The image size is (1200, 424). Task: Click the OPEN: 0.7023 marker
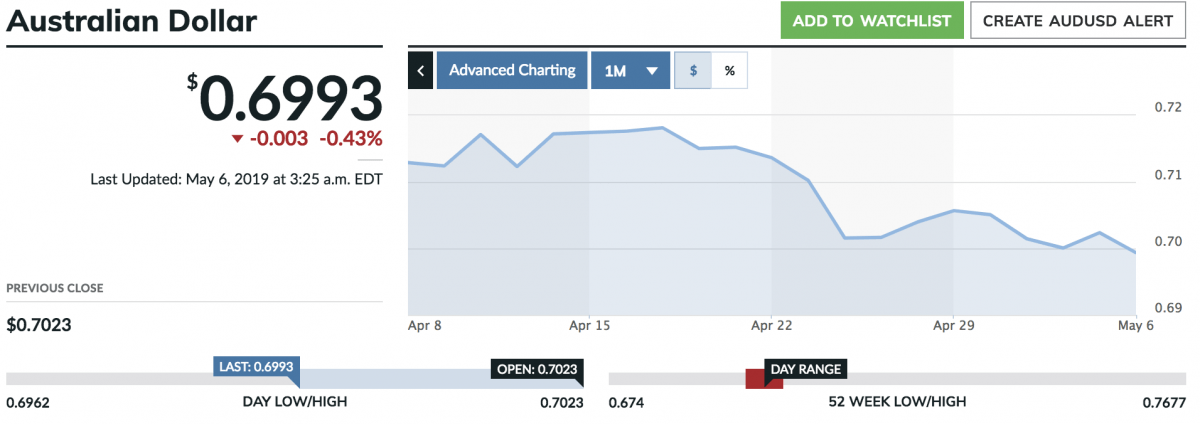[536, 369]
